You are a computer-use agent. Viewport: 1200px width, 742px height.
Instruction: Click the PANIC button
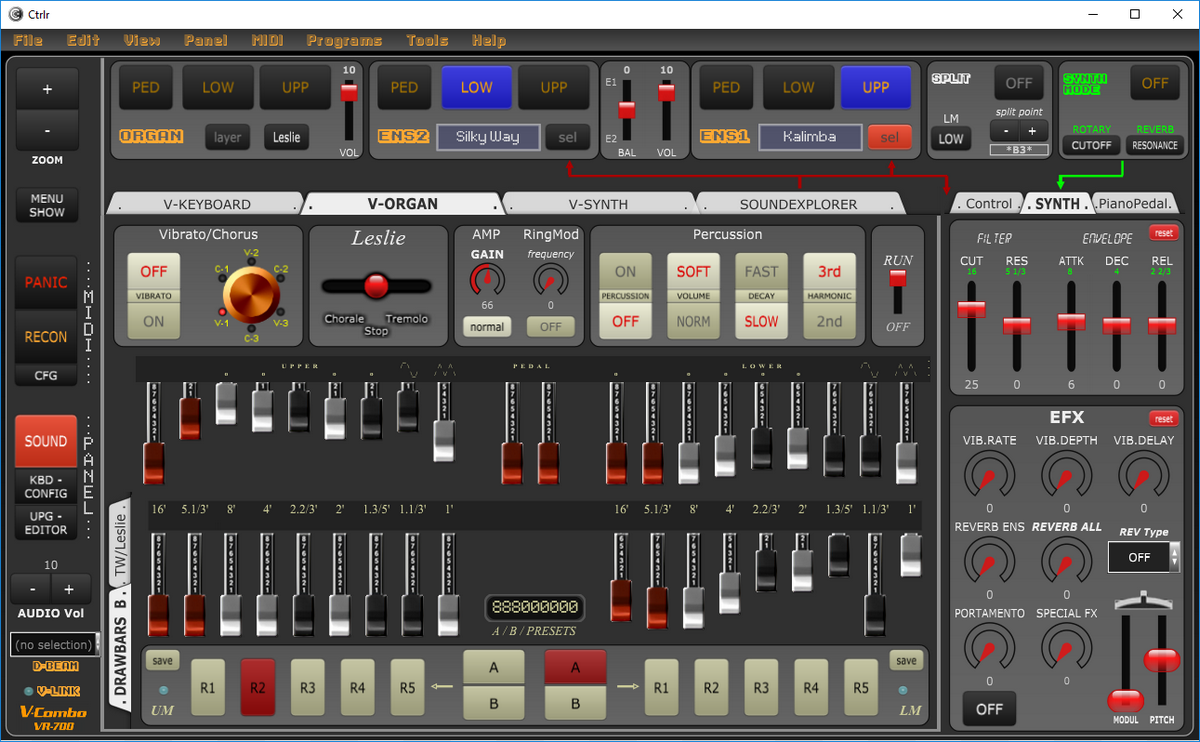point(46,283)
